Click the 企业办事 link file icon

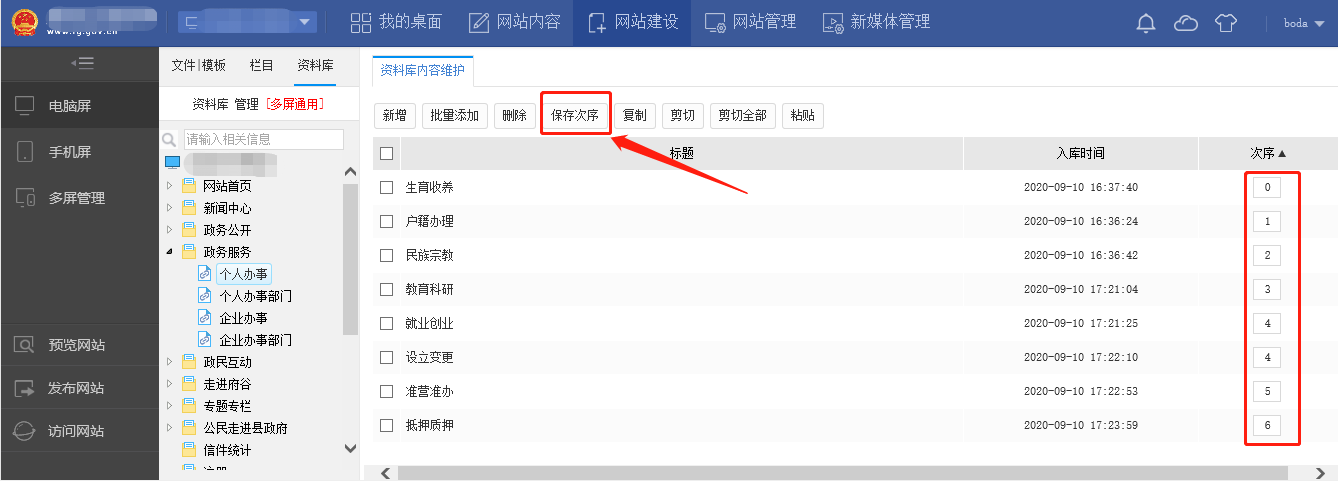click(205, 318)
